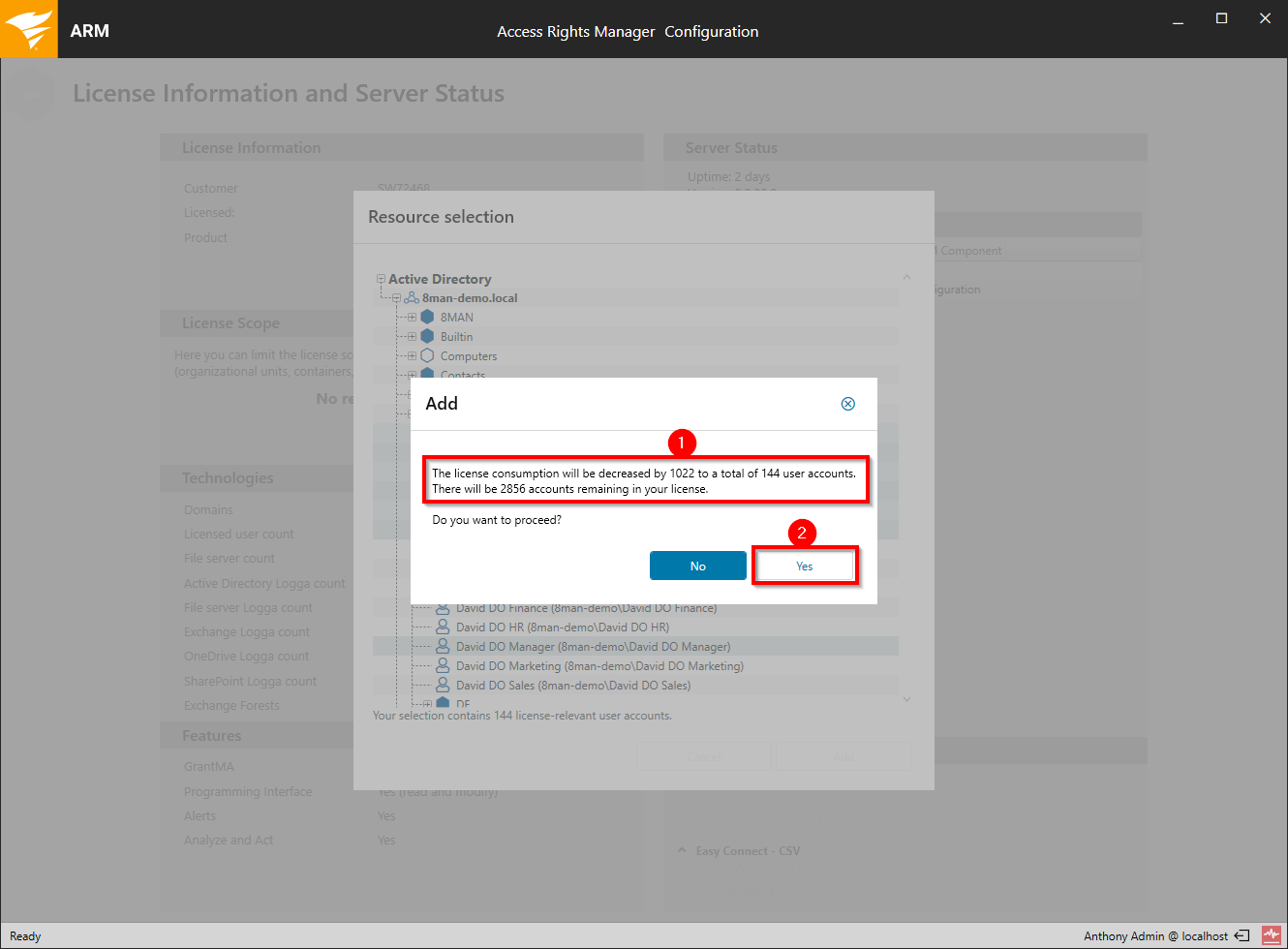Click user icon next to David DO Marketing
The height and width of the screenshot is (949, 1288).
[443, 665]
